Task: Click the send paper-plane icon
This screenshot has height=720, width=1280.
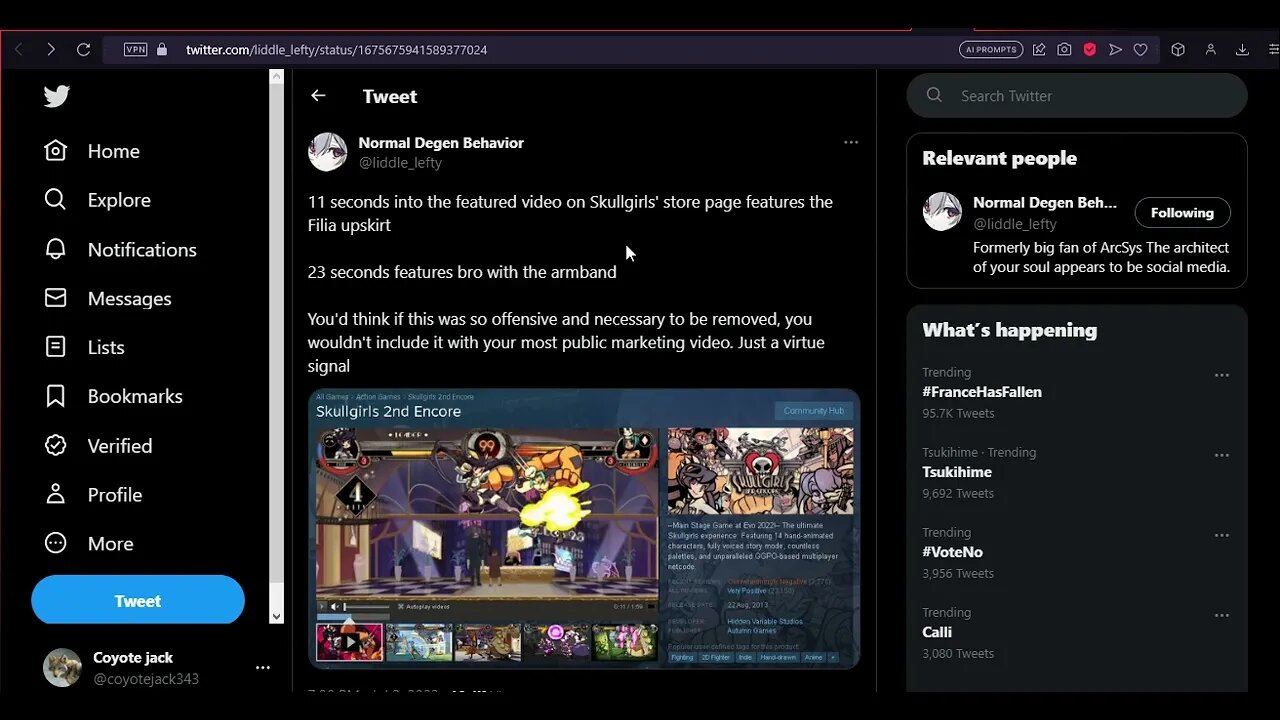Action: pyautogui.click(x=1115, y=49)
